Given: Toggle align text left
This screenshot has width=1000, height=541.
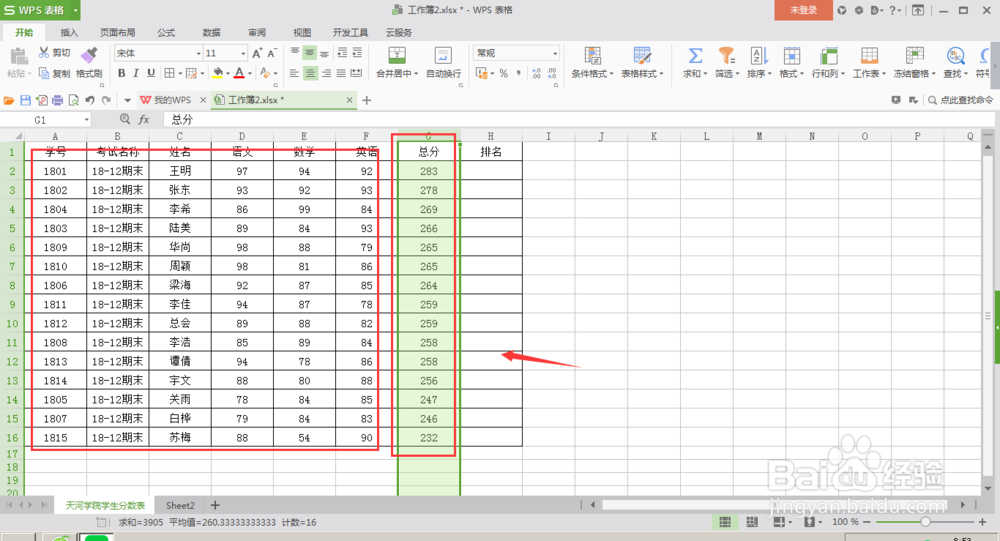Looking at the screenshot, I should click(294, 73).
